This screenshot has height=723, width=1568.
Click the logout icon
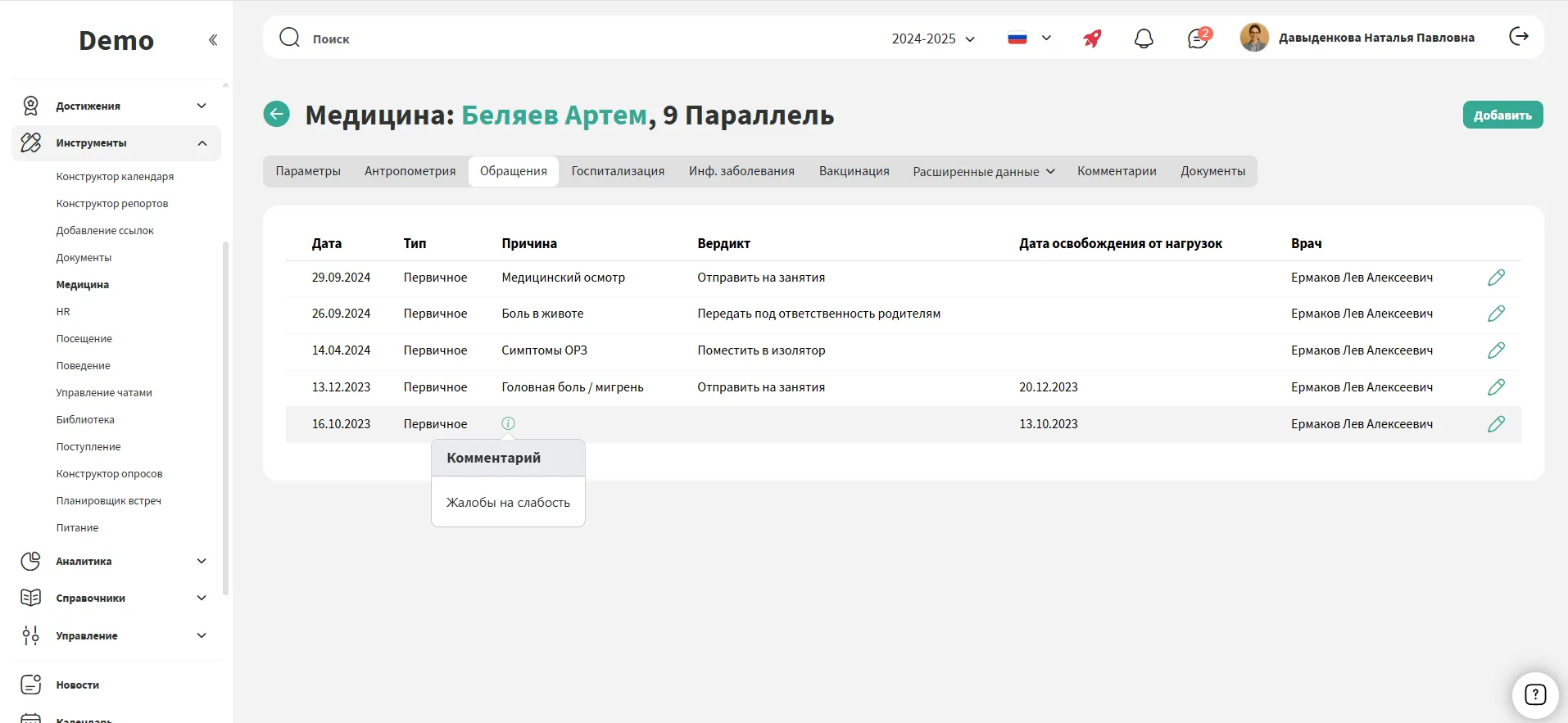1519,37
